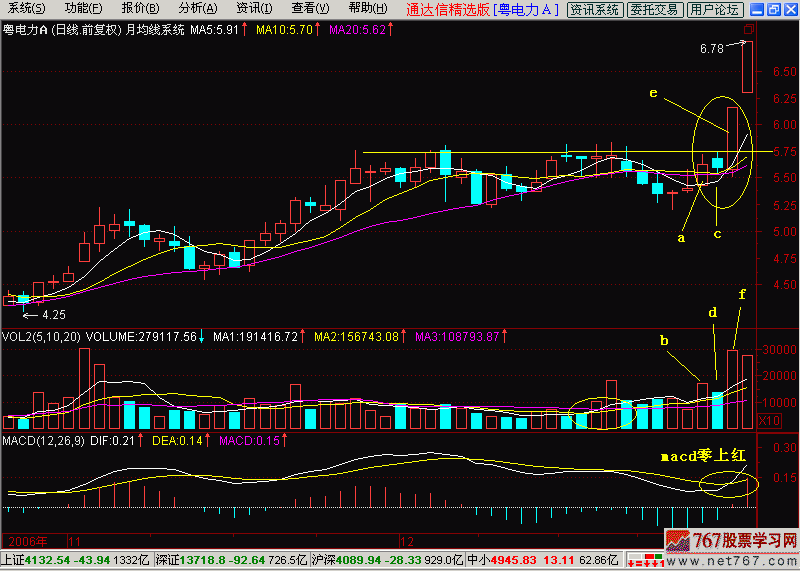Click the restore window icon at top right
Viewport: 800px width, 571px height.
771,9
